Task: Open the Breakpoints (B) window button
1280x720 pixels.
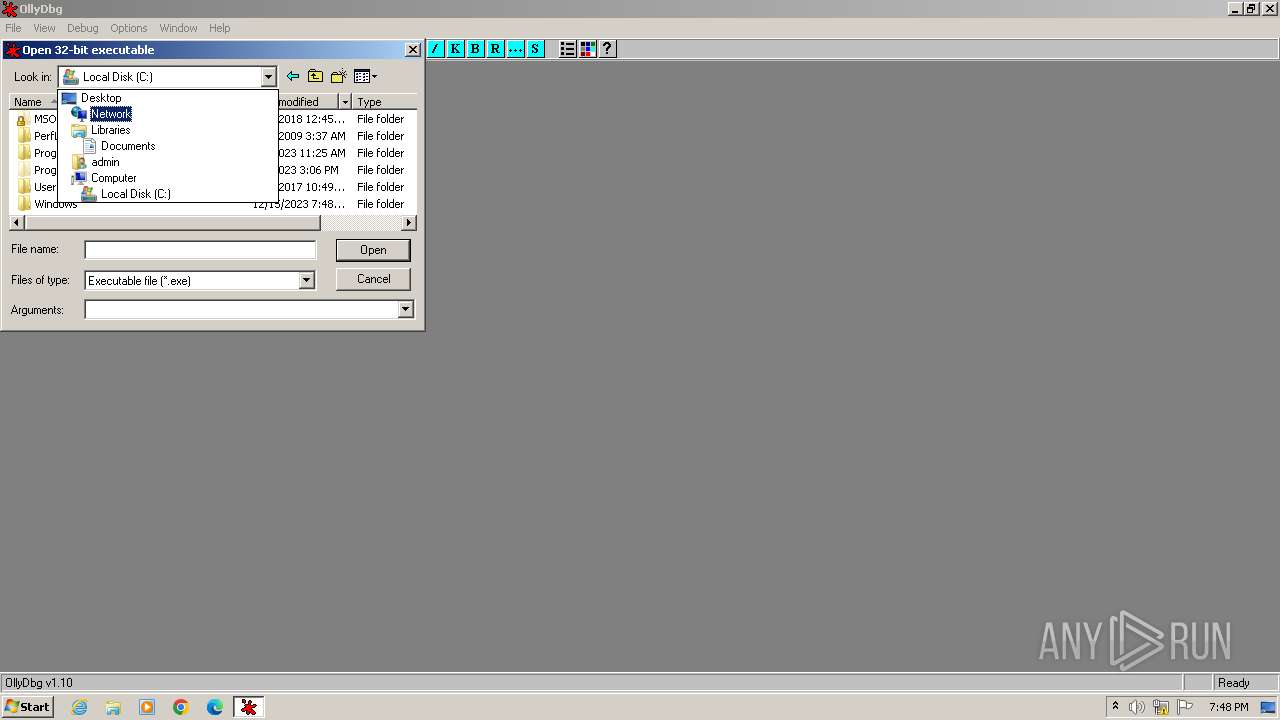Action: click(476, 49)
